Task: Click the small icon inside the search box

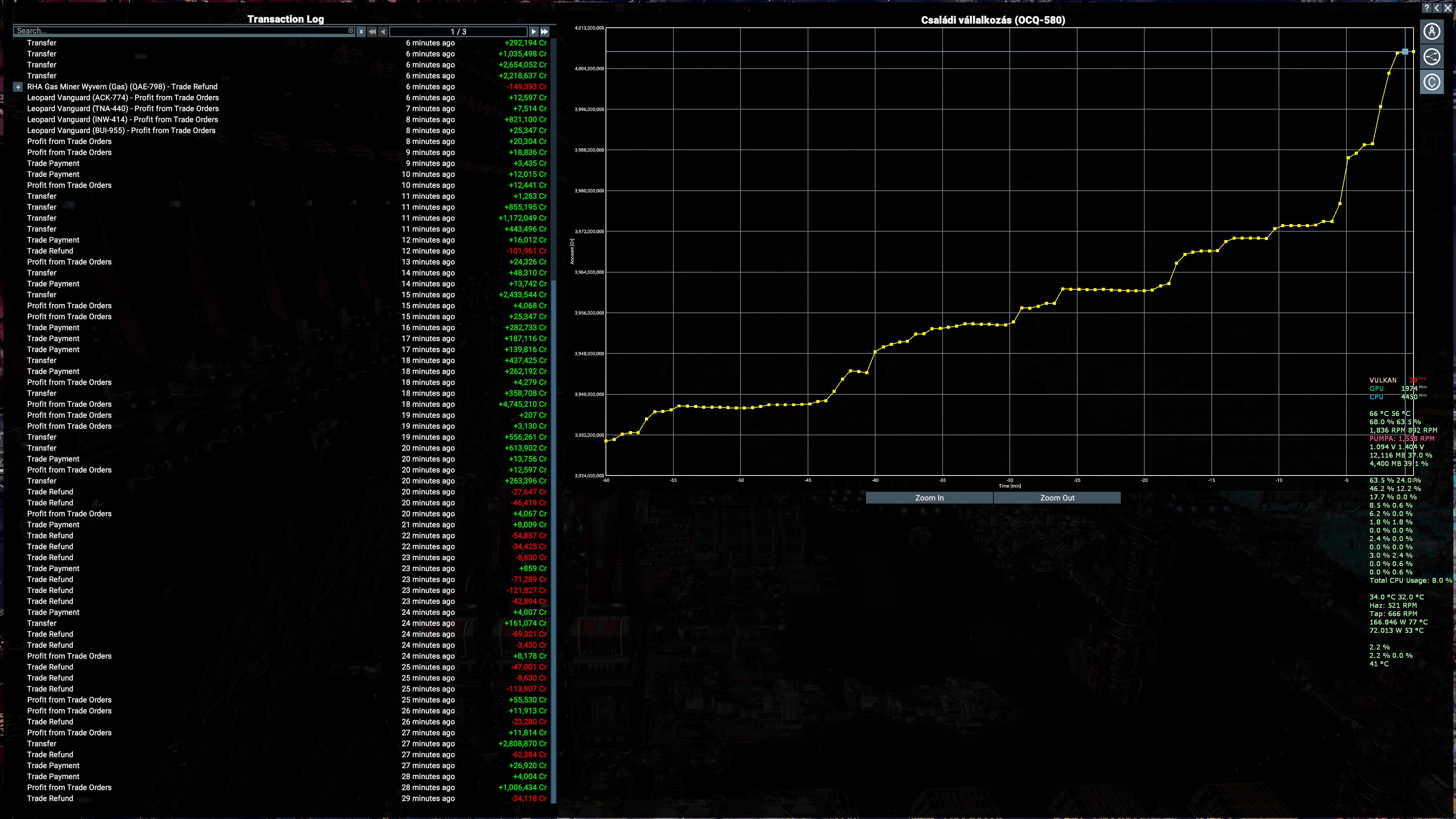Action: click(350, 30)
